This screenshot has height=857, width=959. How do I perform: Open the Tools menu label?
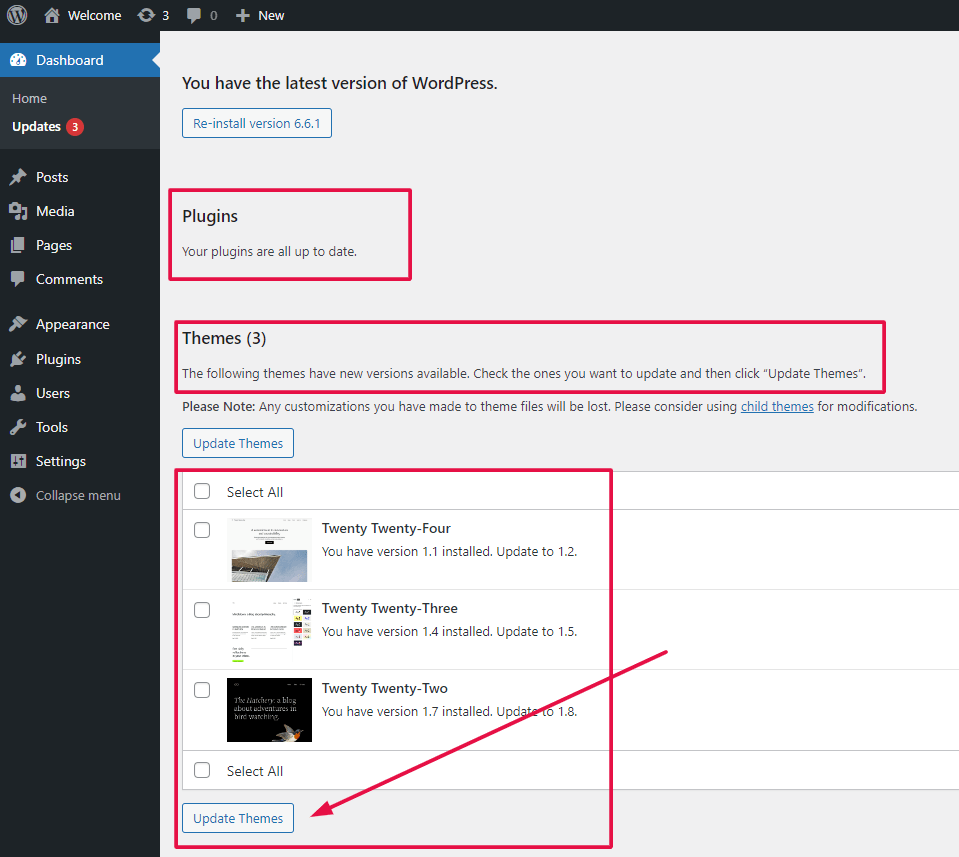point(51,427)
